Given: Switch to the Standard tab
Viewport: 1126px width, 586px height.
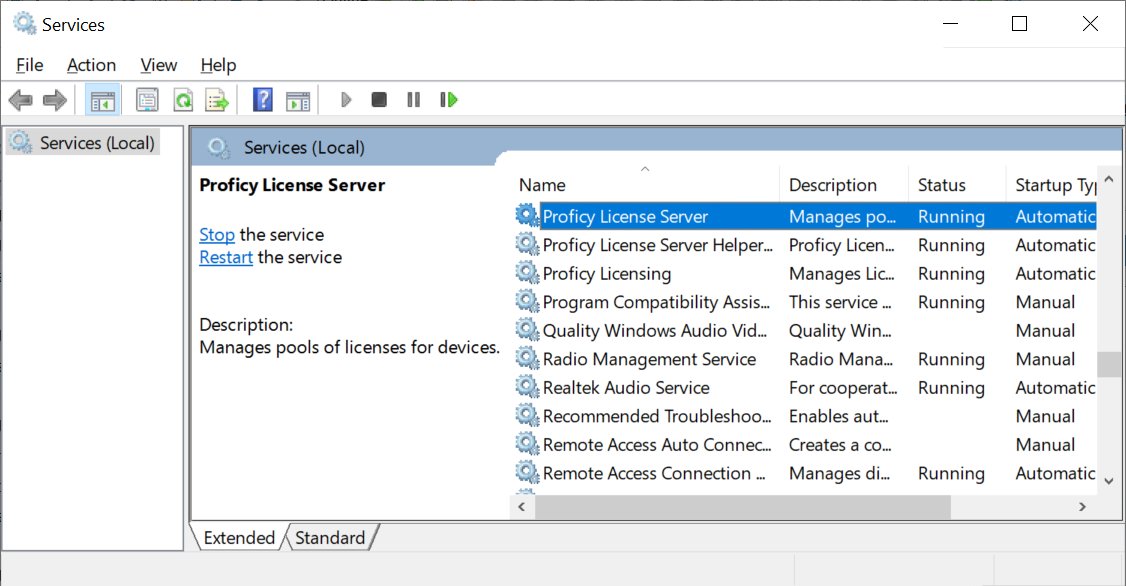Looking at the screenshot, I should (330, 538).
